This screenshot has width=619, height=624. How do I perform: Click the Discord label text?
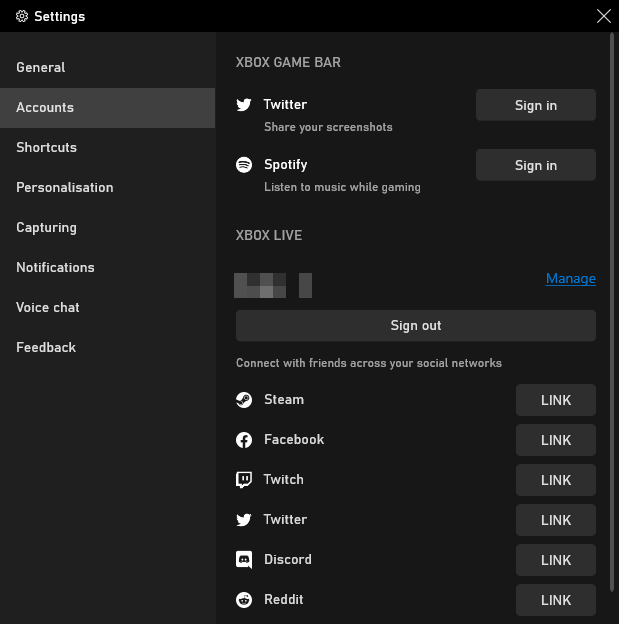click(x=288, y=560)
